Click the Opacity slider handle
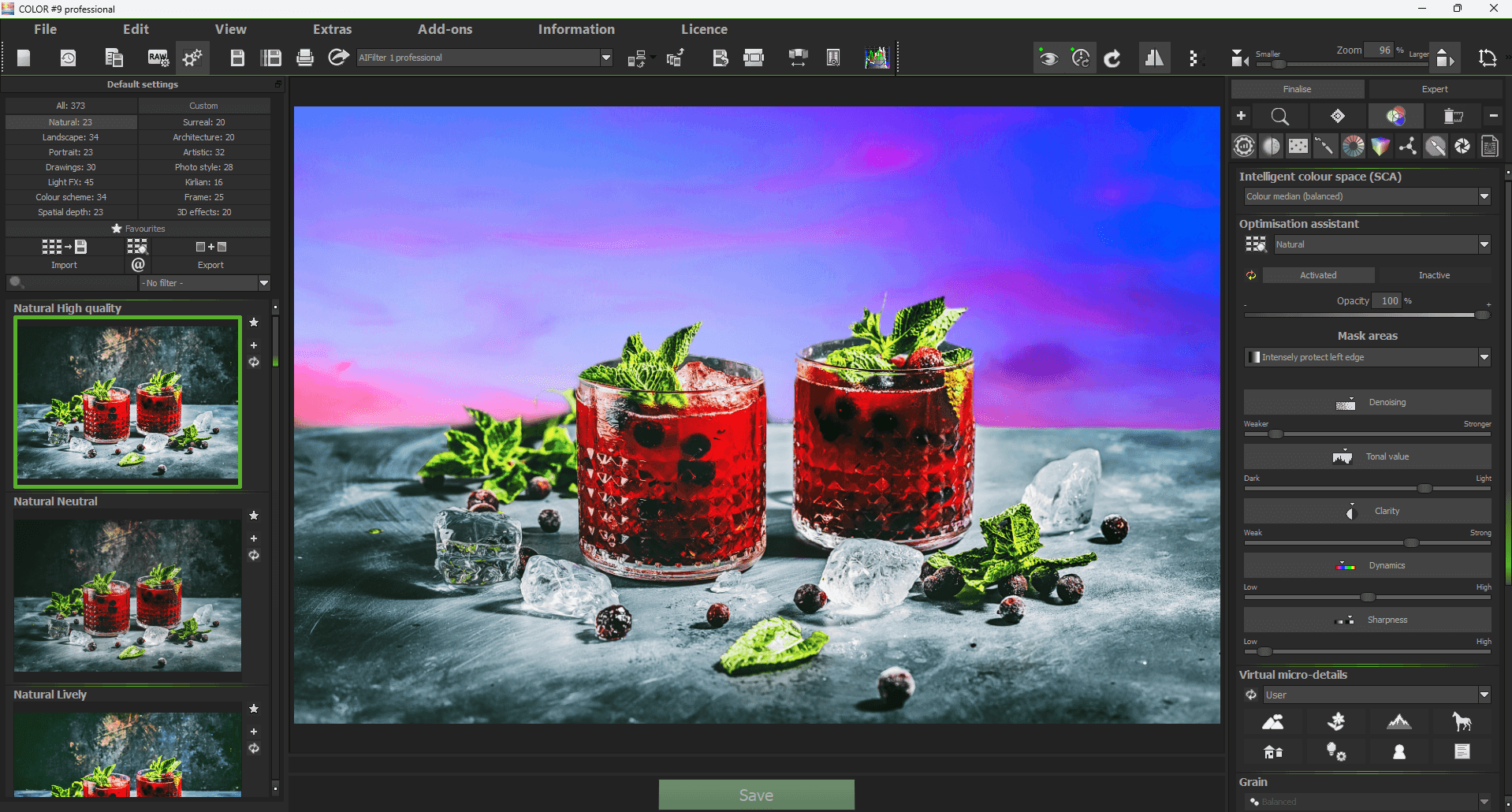Image resolution: width=1512 pixels, height=812 pixels. pos(1482,315)
